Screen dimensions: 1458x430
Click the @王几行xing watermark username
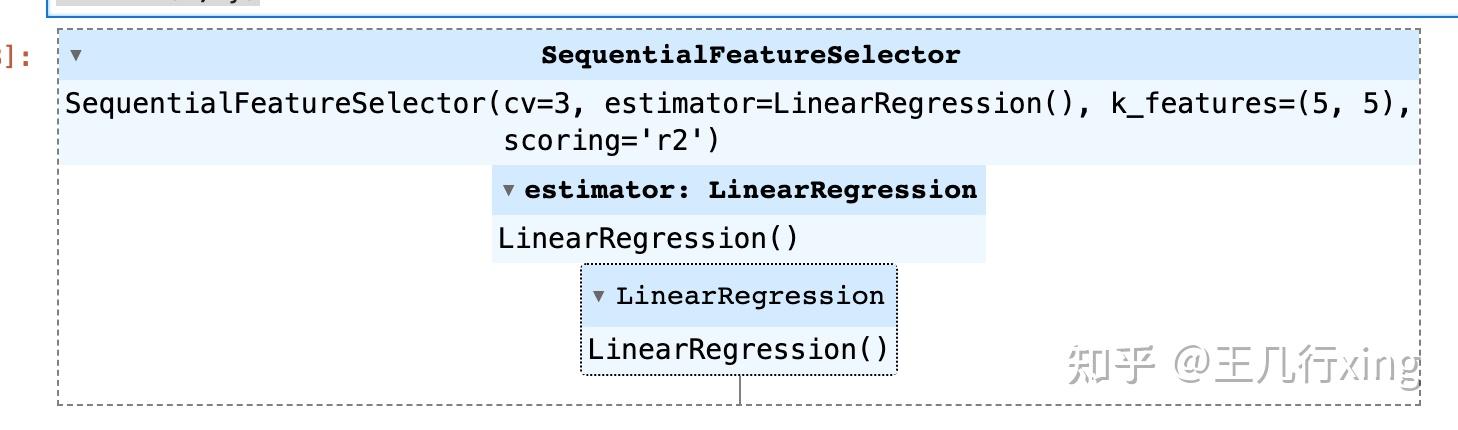coord(1296,365)
